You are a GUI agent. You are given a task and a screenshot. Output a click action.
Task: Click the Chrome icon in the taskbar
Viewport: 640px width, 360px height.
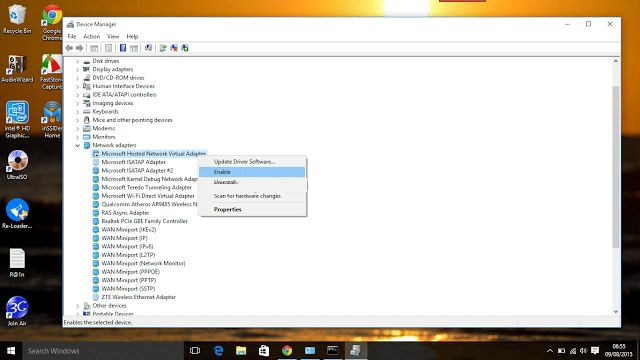[287, 351]
